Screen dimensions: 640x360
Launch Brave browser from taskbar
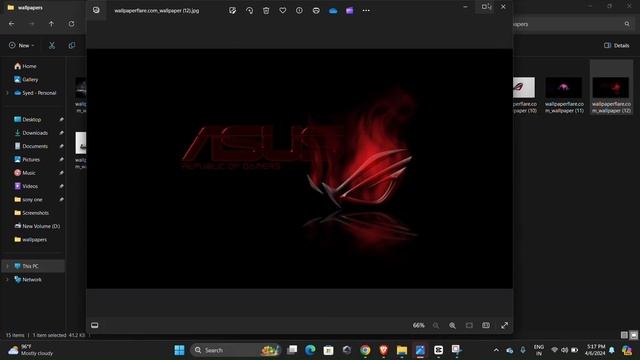(x=383, y=350)
